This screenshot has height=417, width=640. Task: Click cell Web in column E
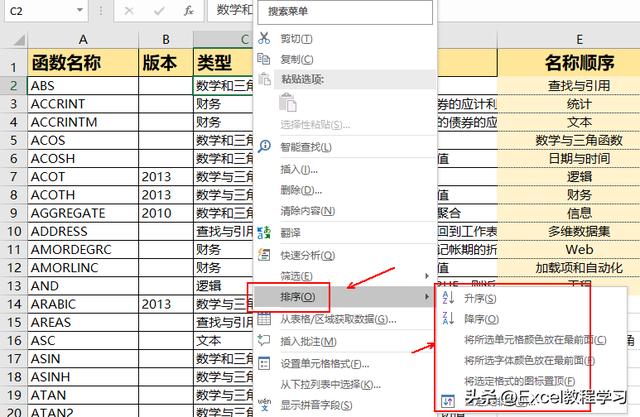579,249
